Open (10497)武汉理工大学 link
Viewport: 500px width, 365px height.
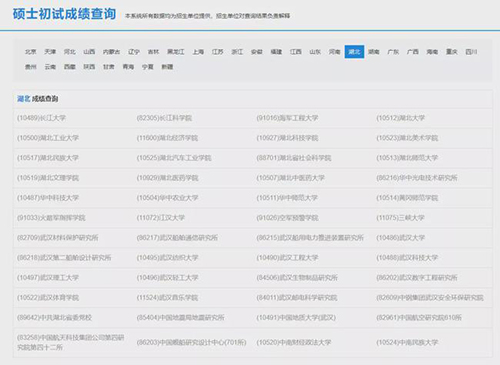pyautogui.click(x=48, y=278)
